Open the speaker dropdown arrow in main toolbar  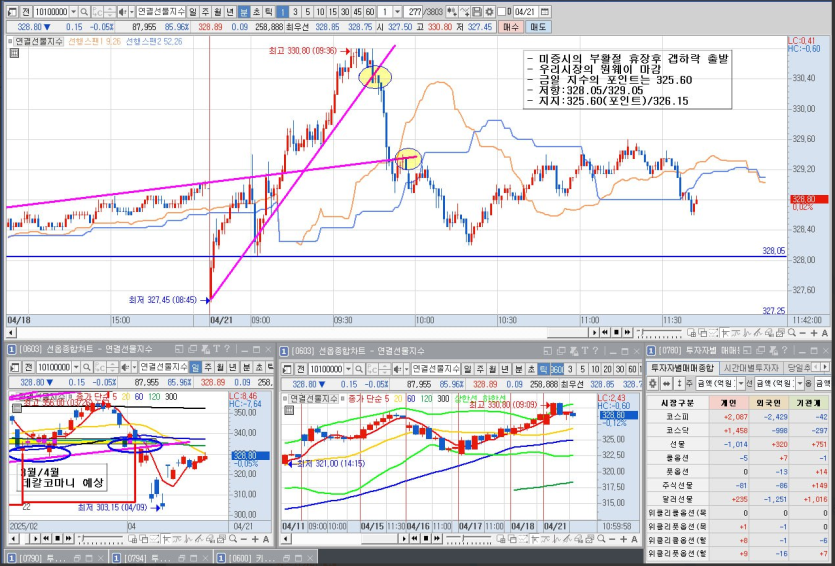point(132,12)
